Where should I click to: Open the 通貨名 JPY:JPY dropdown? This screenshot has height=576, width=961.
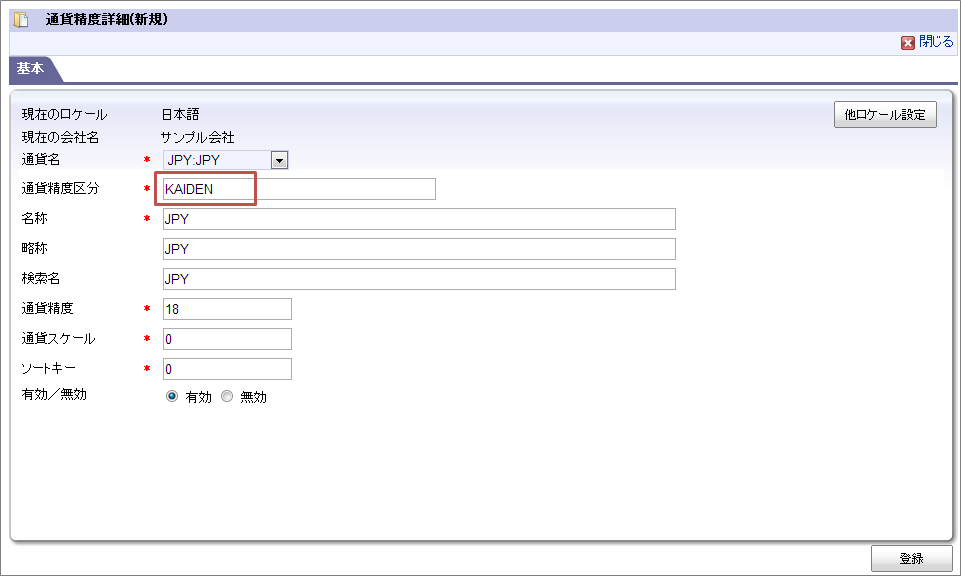[x=226, y=160]
